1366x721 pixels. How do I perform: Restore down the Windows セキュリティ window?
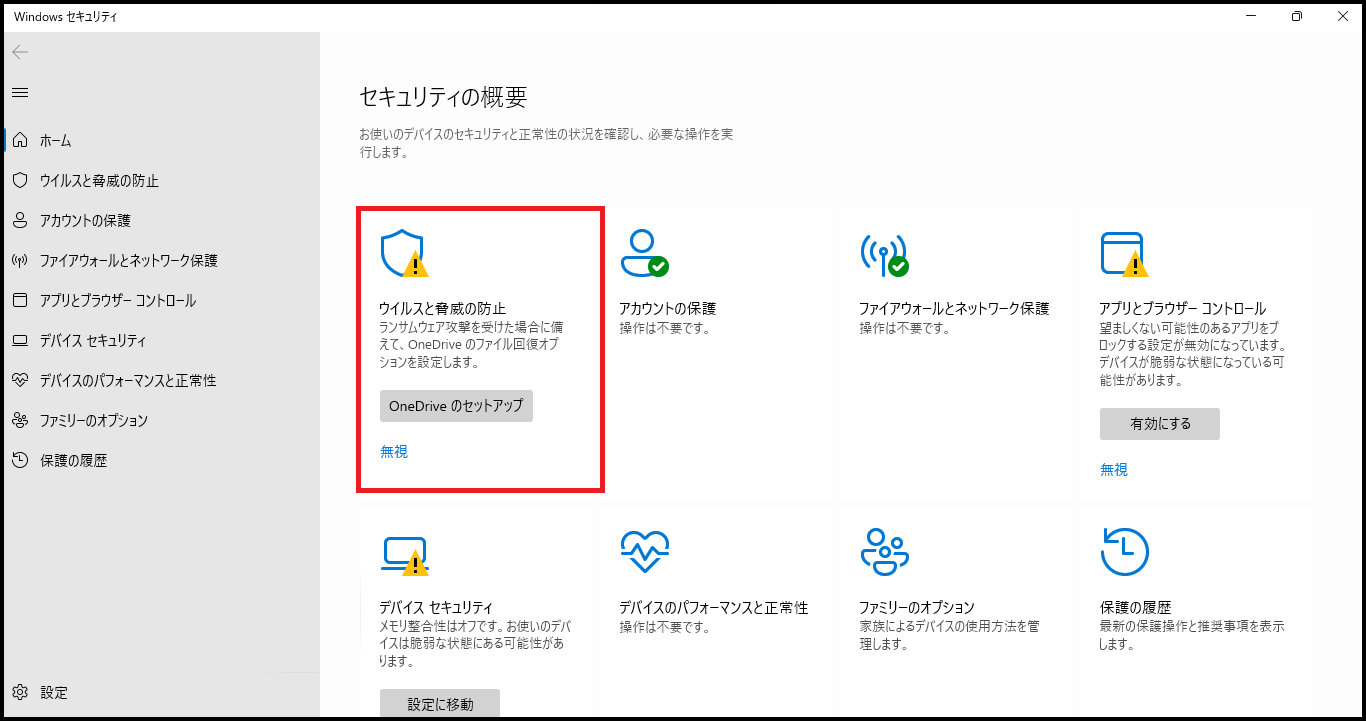coord(1297,16)
